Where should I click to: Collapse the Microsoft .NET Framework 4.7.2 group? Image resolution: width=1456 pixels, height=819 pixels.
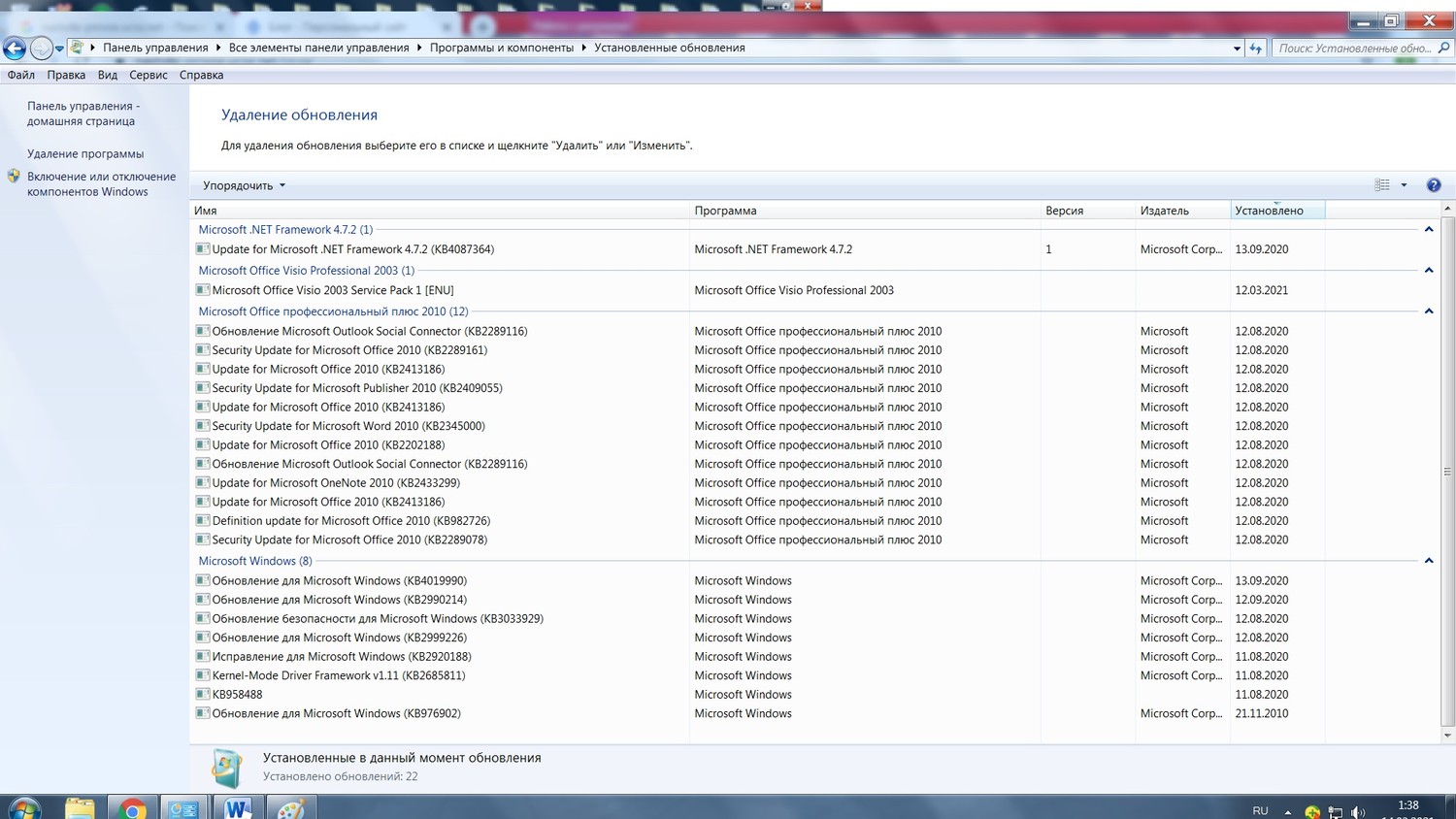tap(1429, 230)
